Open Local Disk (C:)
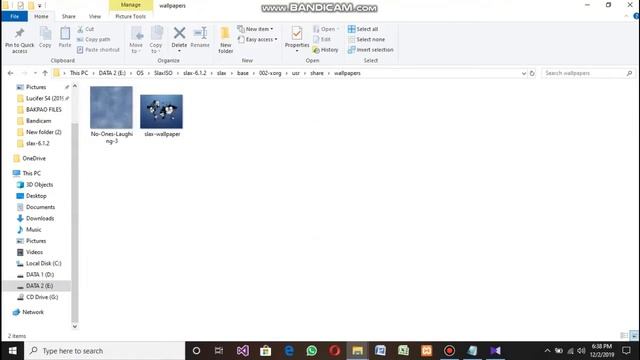This screenshot has height=360, width=640. (x=43, y=263)
